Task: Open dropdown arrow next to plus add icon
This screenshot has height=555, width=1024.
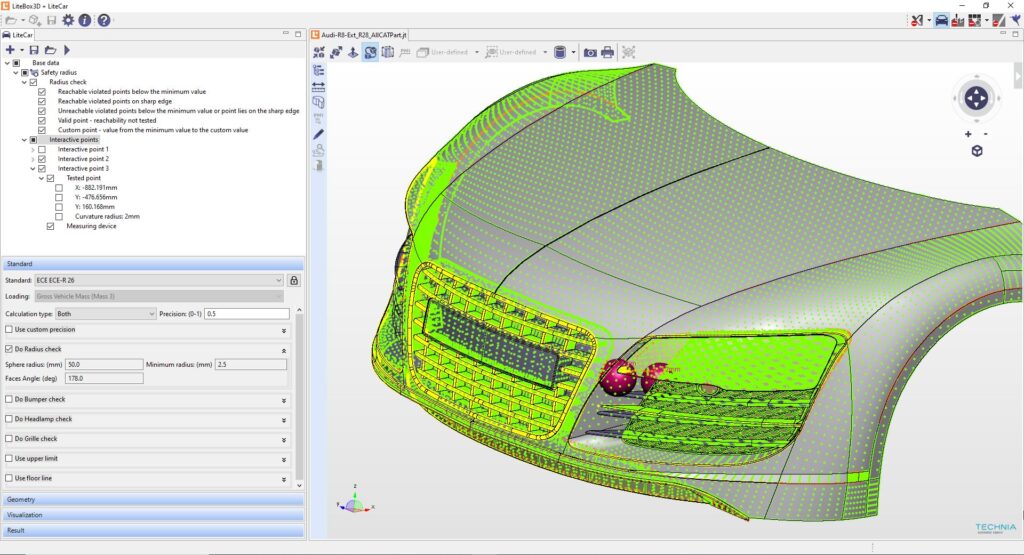Action: point(22,50)
